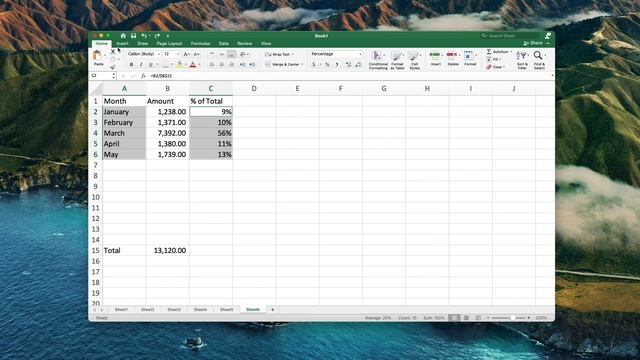Click the Fill down icon
Viewport: 640px width, 360px height.
pos(489,60)
